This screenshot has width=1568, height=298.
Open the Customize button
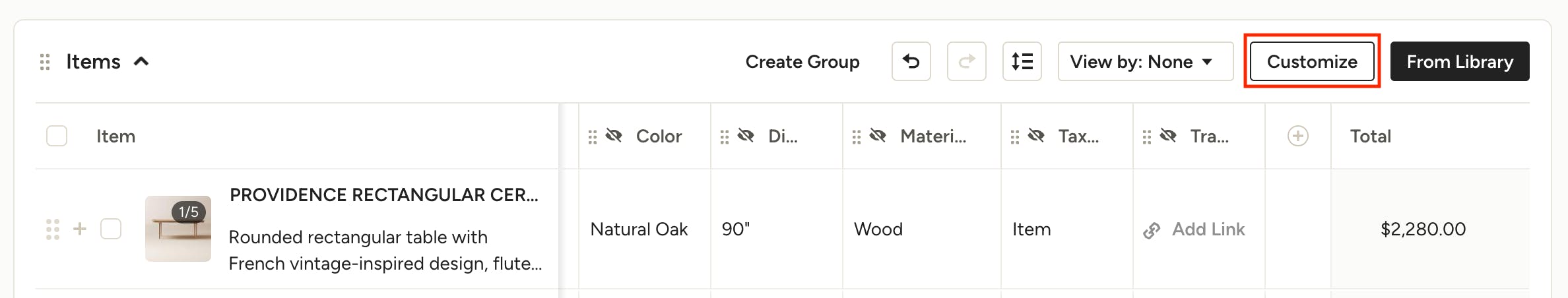1311,61
